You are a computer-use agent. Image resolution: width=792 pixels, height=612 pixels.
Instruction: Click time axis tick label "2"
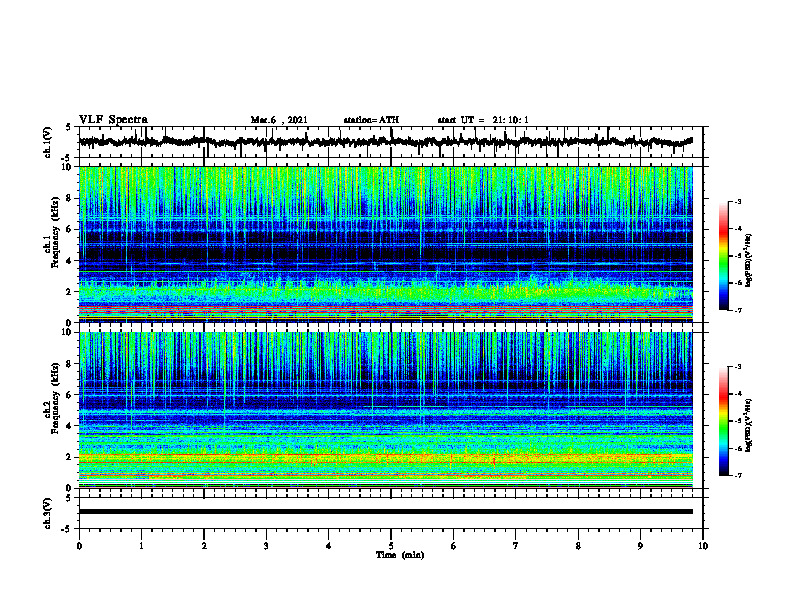point(204,546)
